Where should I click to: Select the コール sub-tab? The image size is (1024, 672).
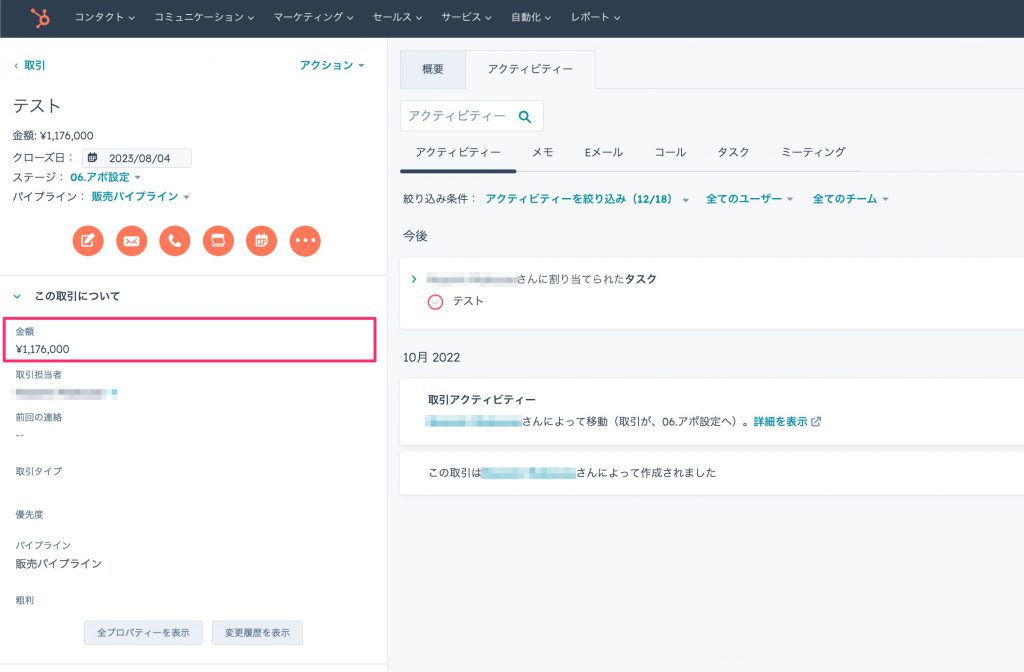pyautogui.click(x=670, y=152)
